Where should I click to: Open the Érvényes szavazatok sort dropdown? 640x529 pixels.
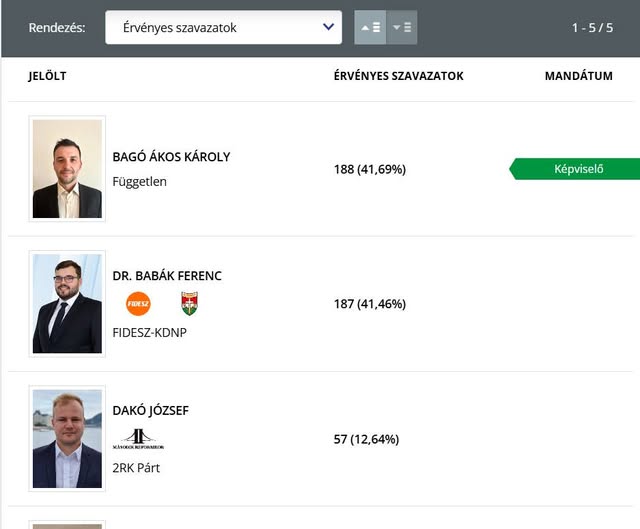point(223,28)
